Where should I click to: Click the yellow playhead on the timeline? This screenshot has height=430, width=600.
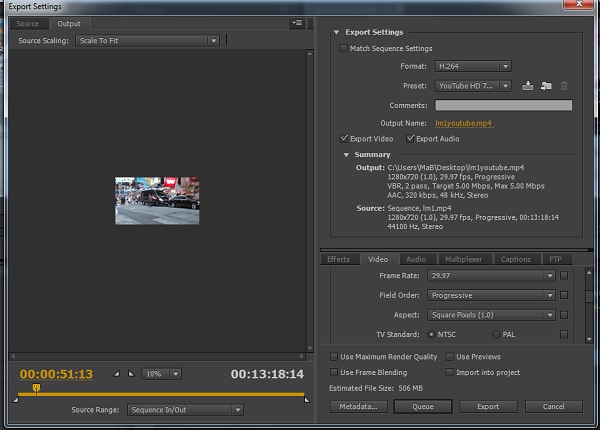click(37, 387)
